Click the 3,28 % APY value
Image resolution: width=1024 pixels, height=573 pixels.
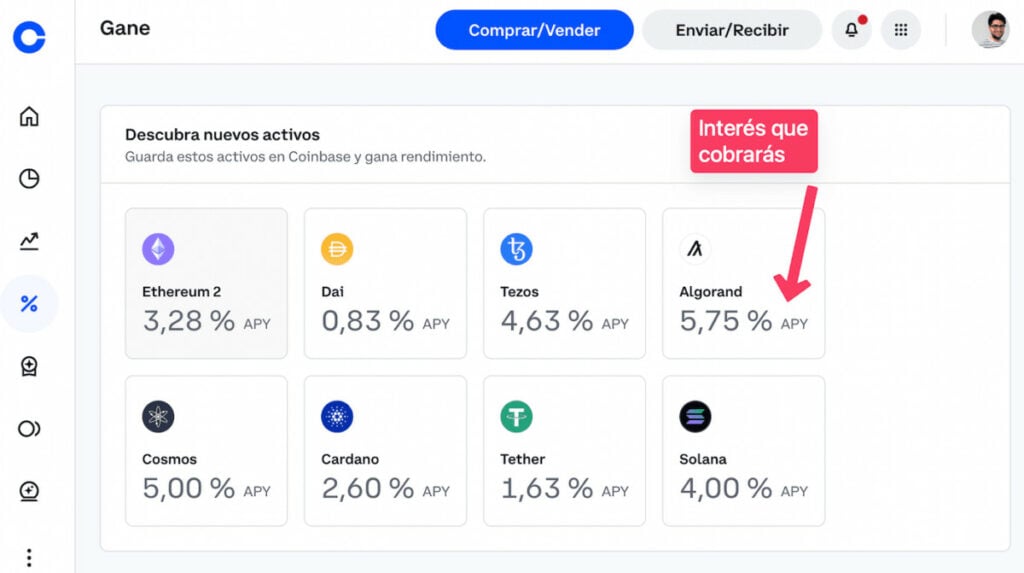(206, 321)
